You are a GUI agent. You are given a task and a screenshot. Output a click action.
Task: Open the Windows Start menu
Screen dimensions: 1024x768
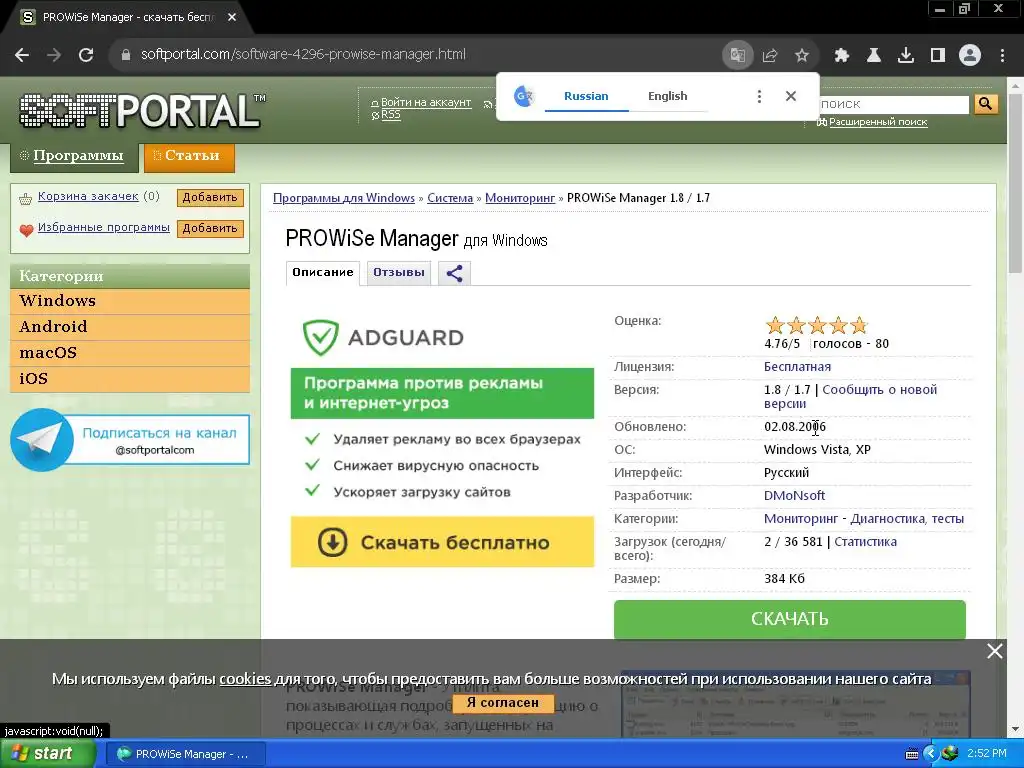48,754
